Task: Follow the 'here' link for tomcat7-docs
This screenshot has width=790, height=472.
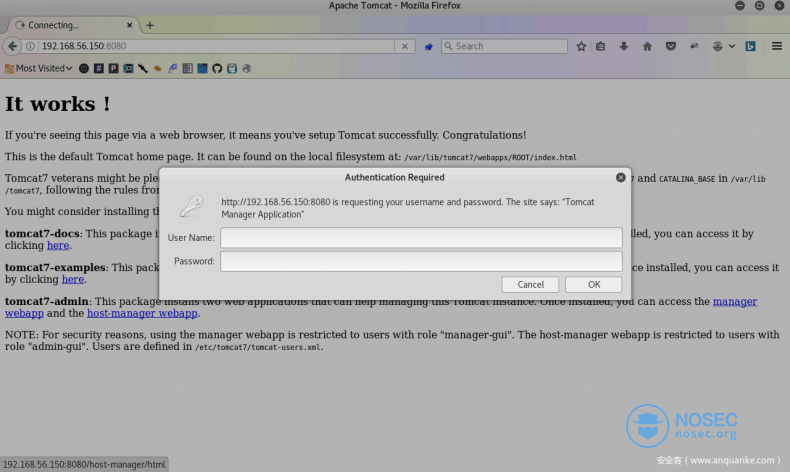Action: [x=58, y=246]
